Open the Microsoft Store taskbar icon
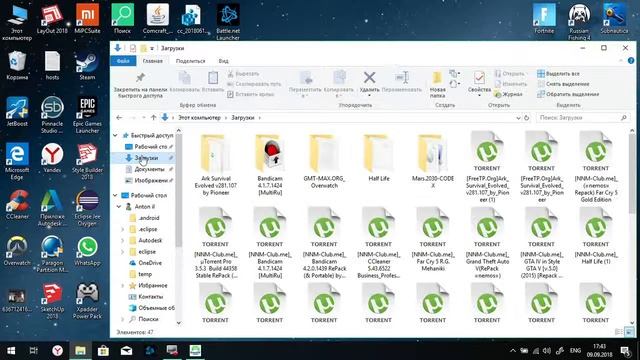 (x=103, y=351)
